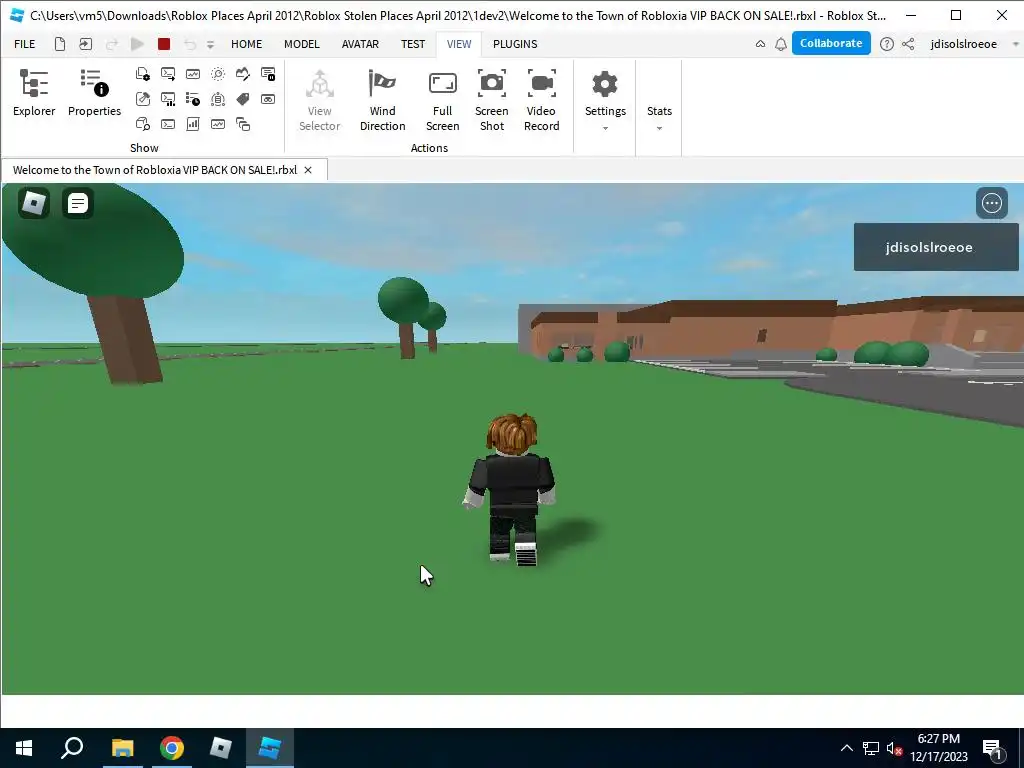Click the View Selector cube icon

(x=319, y=84)
